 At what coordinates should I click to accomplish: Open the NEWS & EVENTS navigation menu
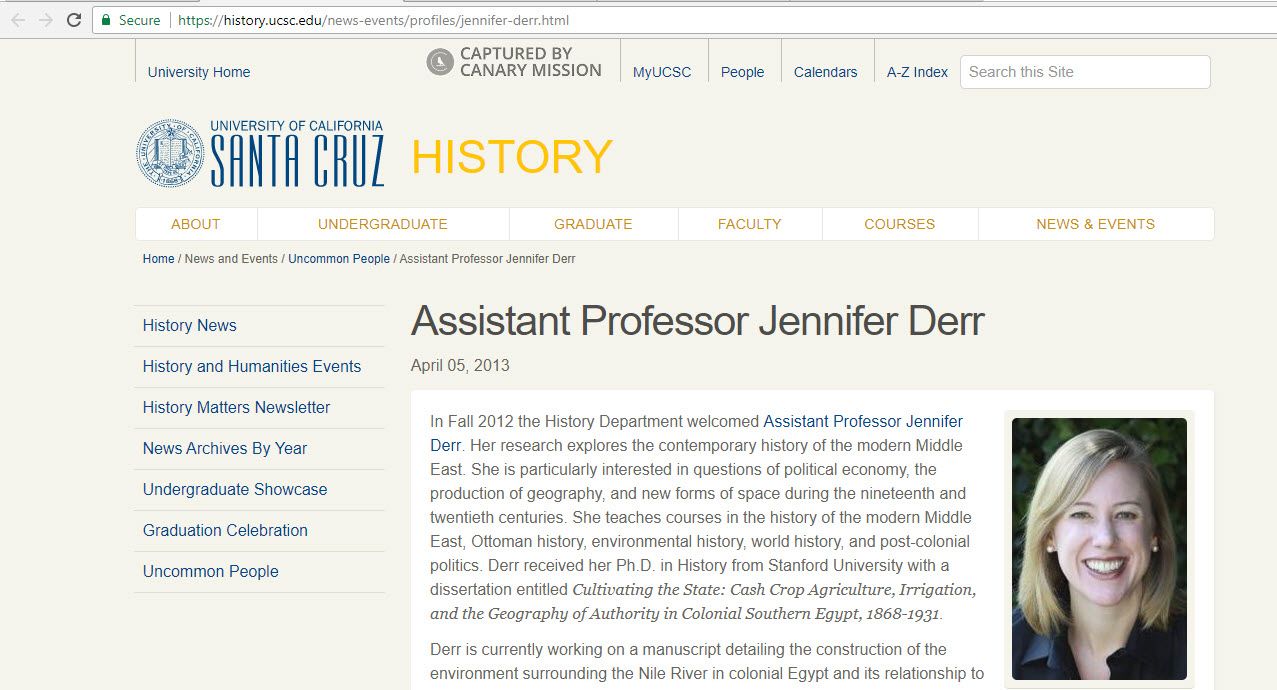1095,223
